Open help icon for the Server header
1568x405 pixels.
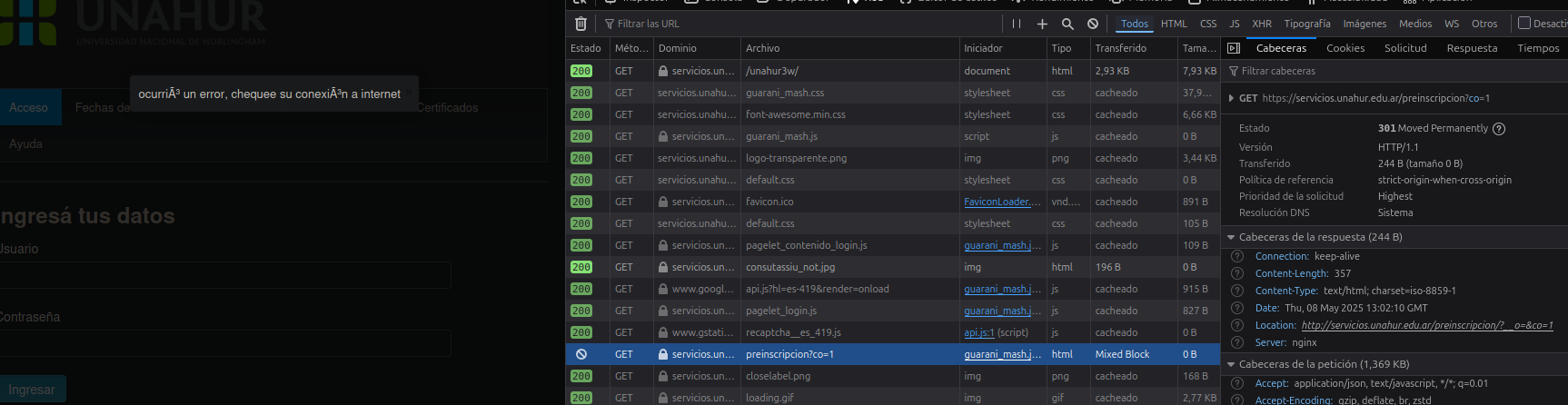1237,342
